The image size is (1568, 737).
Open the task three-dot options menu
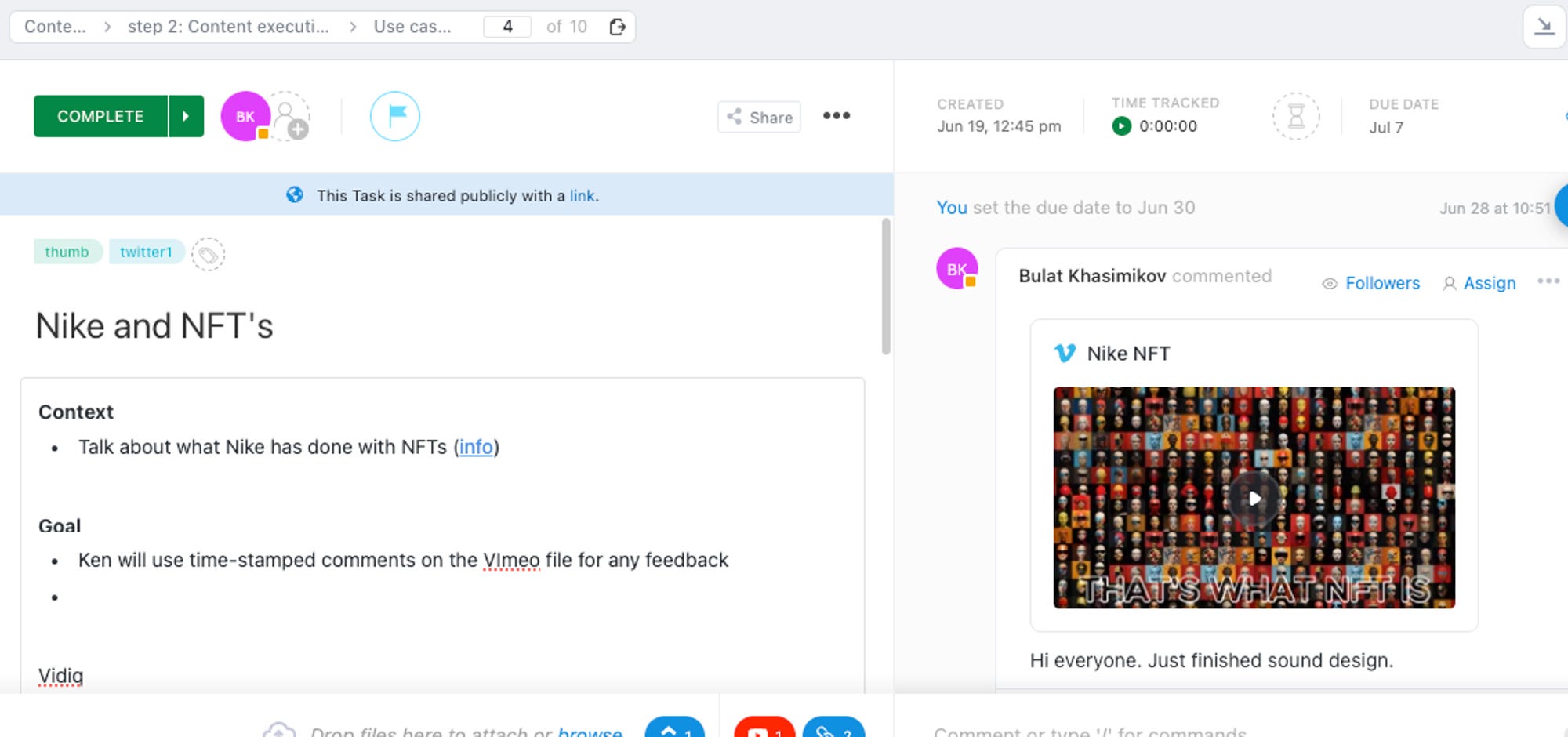[x=837, y=116]
